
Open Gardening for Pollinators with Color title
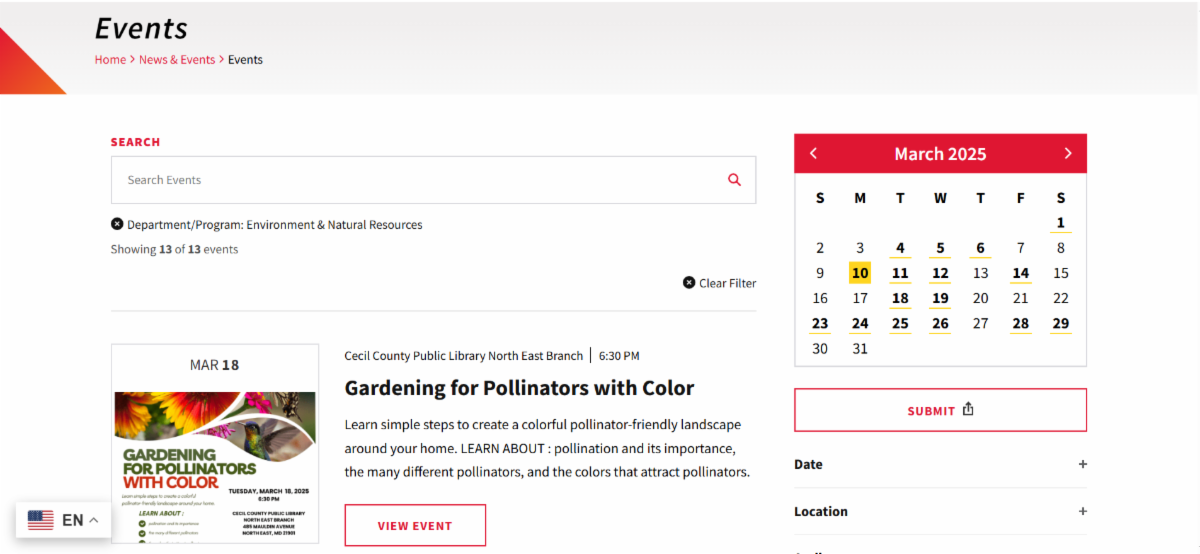[x=519, y=388]
